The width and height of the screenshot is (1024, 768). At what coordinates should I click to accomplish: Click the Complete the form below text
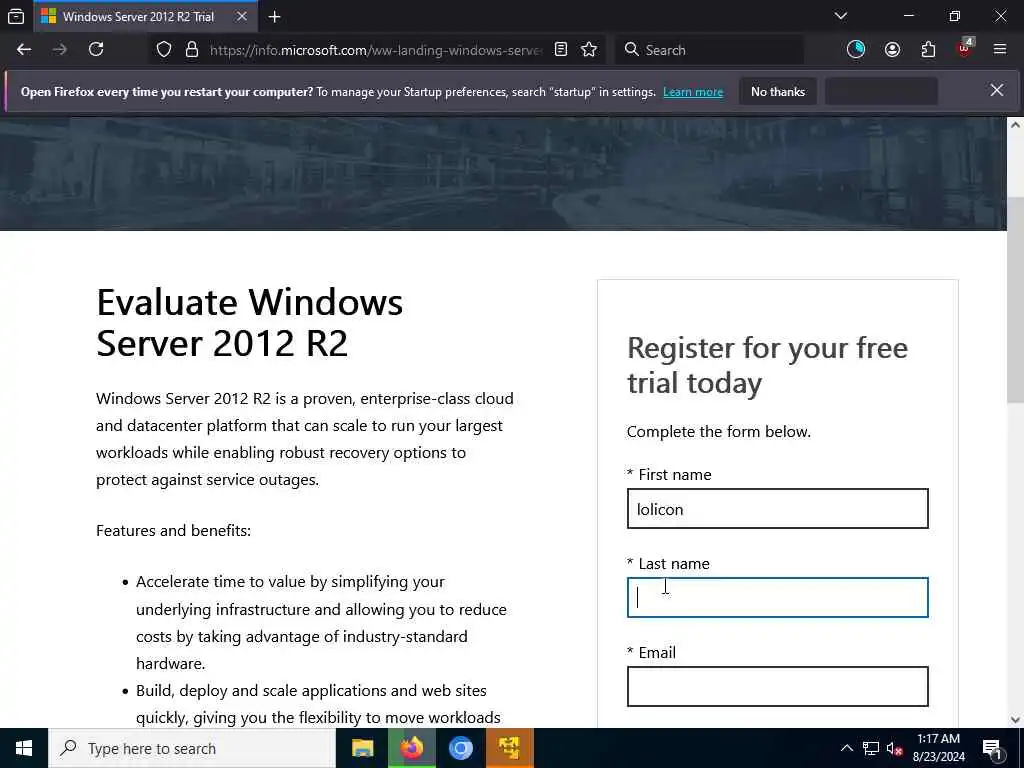718,432
